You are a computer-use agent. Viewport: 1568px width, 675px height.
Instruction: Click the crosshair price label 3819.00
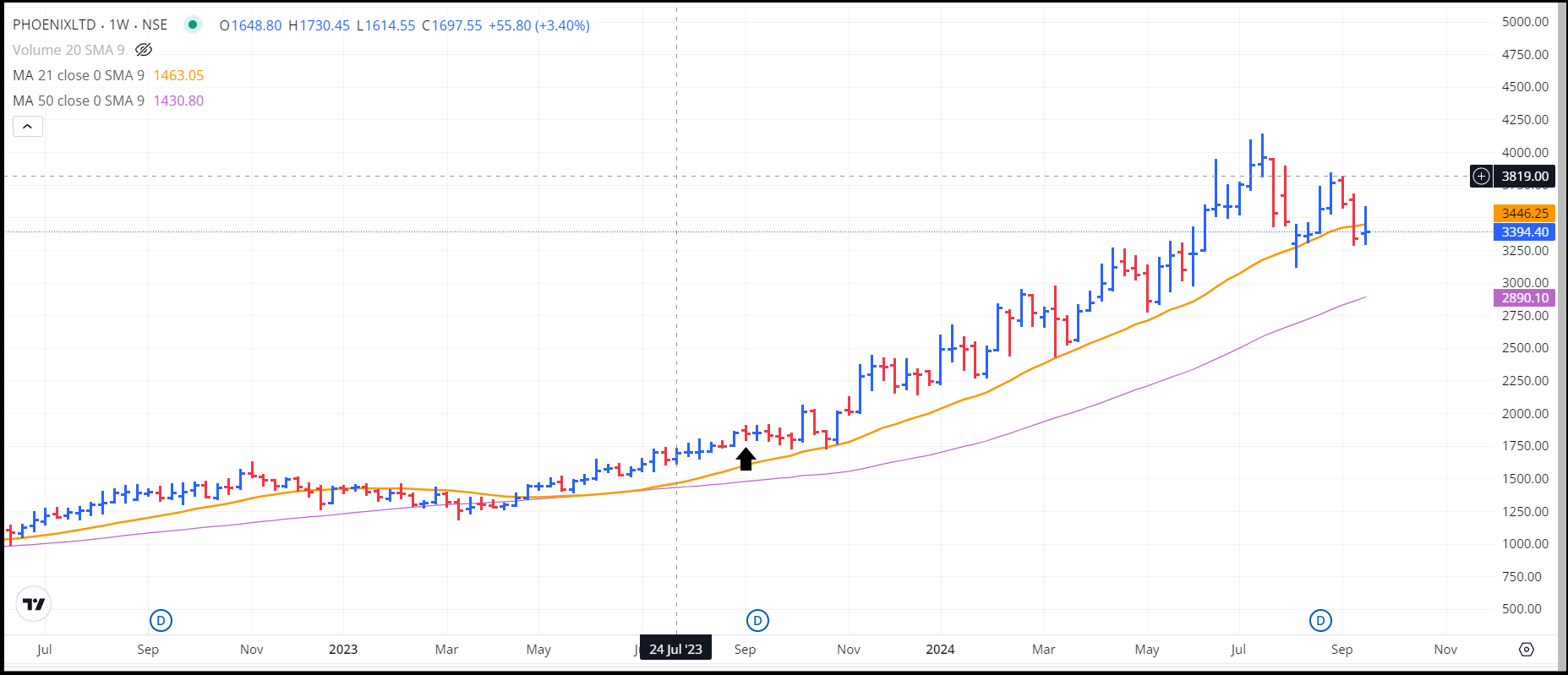[x=1525, y=176]
